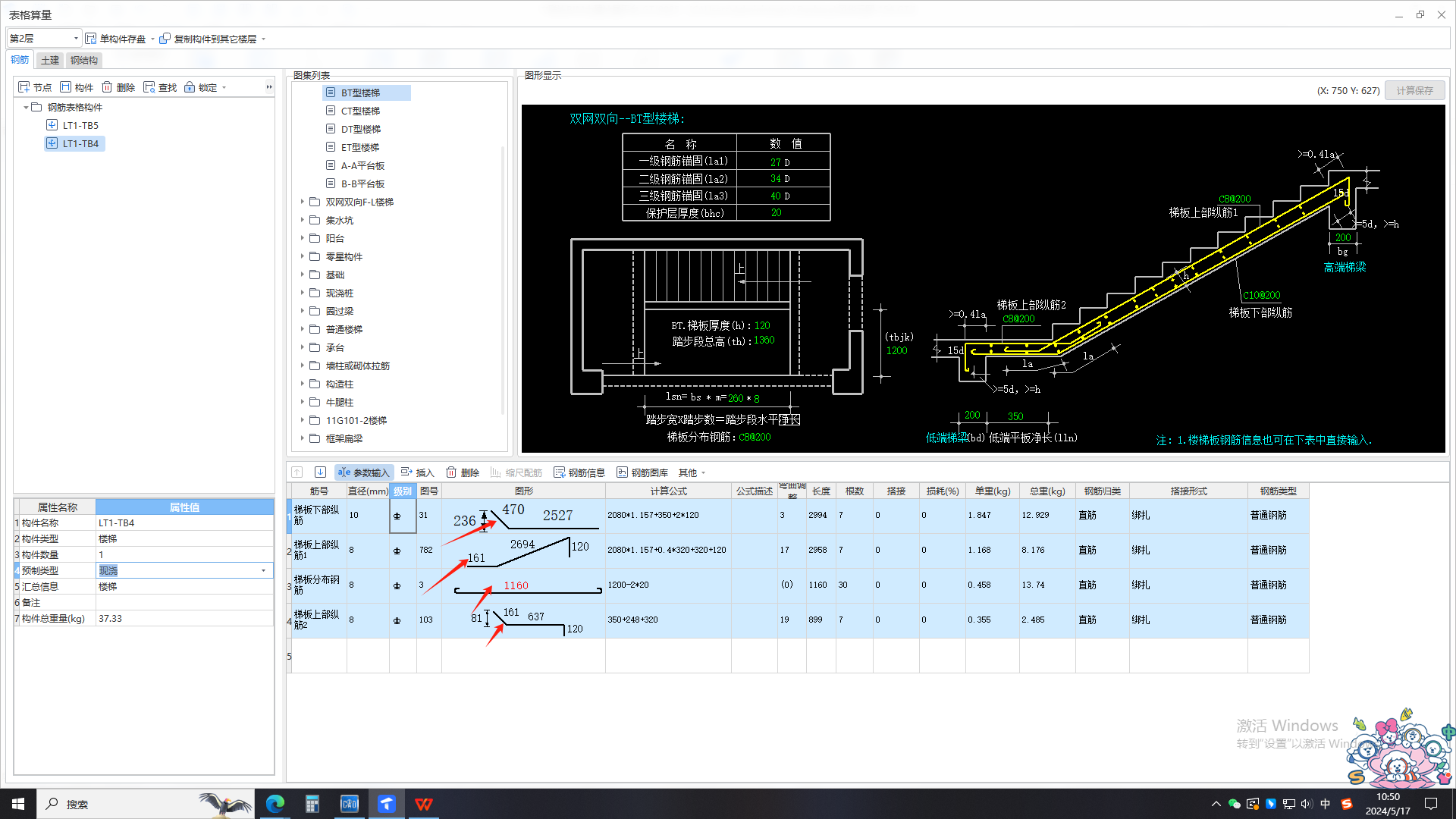The width and height of the screenshot is (1456, 819).
Task: Expand the 阳台 folder
Action: 303,238
